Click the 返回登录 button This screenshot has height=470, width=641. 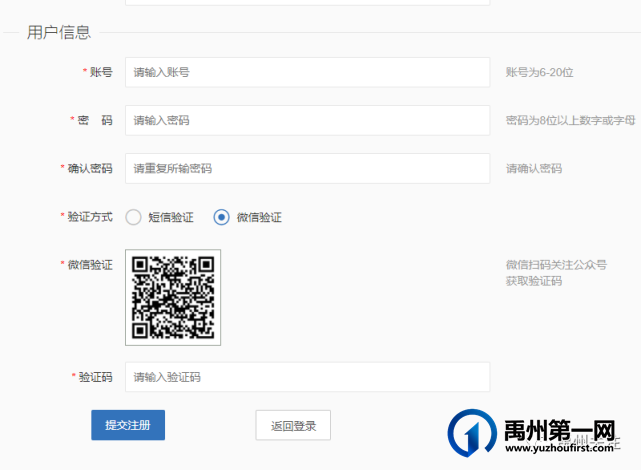tap(293, 425)
